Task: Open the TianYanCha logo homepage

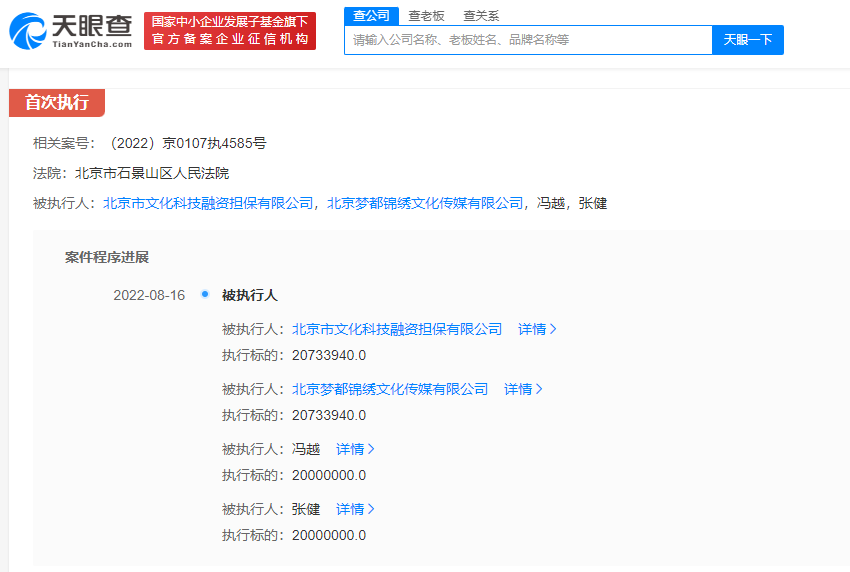Action: click(x=71, y=31)
